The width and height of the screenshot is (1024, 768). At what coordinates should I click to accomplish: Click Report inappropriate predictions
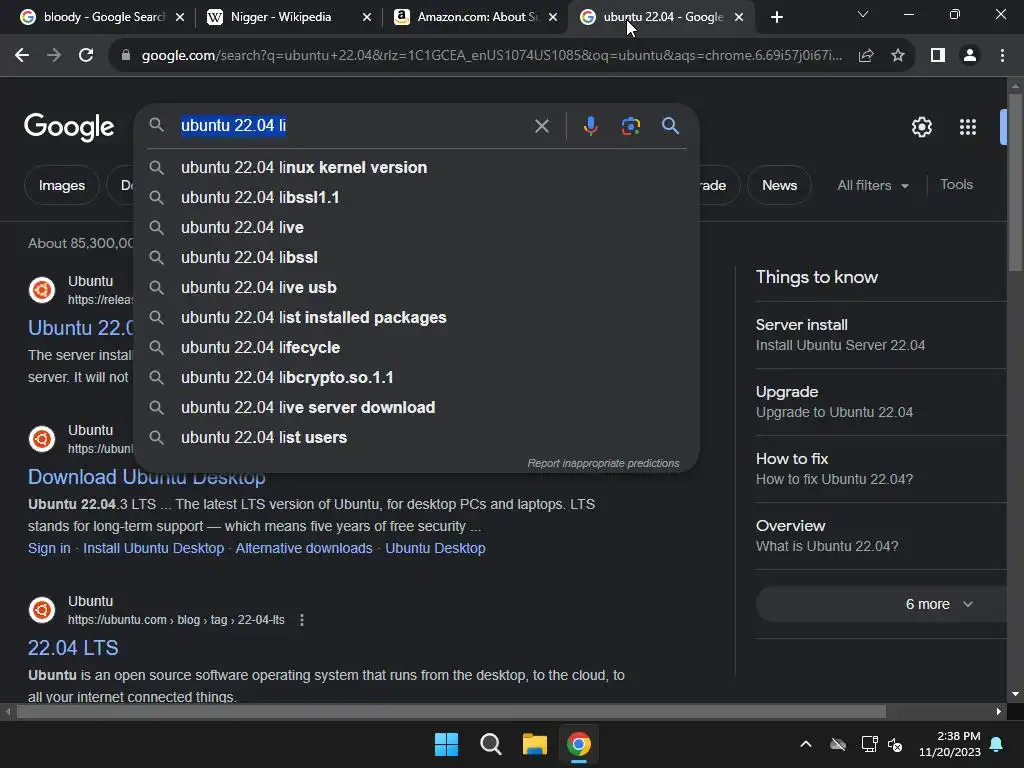(603, 463)
